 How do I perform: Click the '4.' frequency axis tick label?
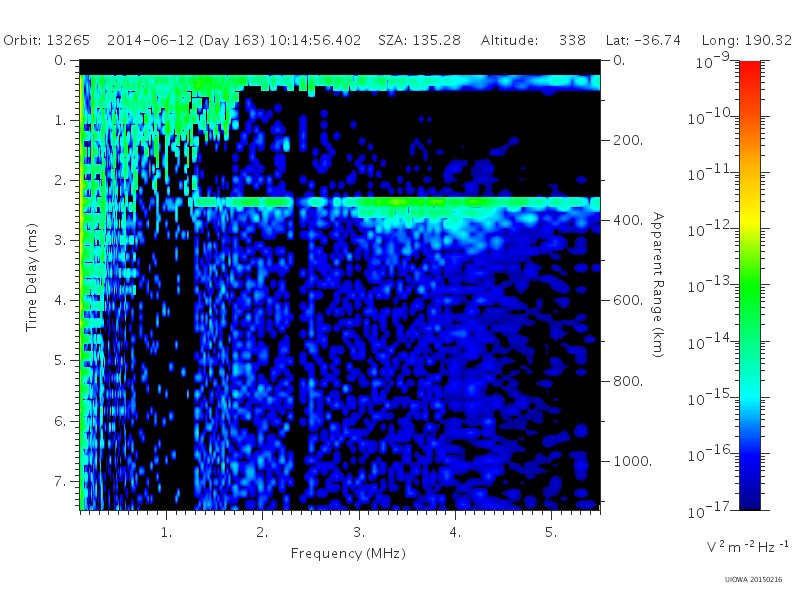(x=455, y=533)
